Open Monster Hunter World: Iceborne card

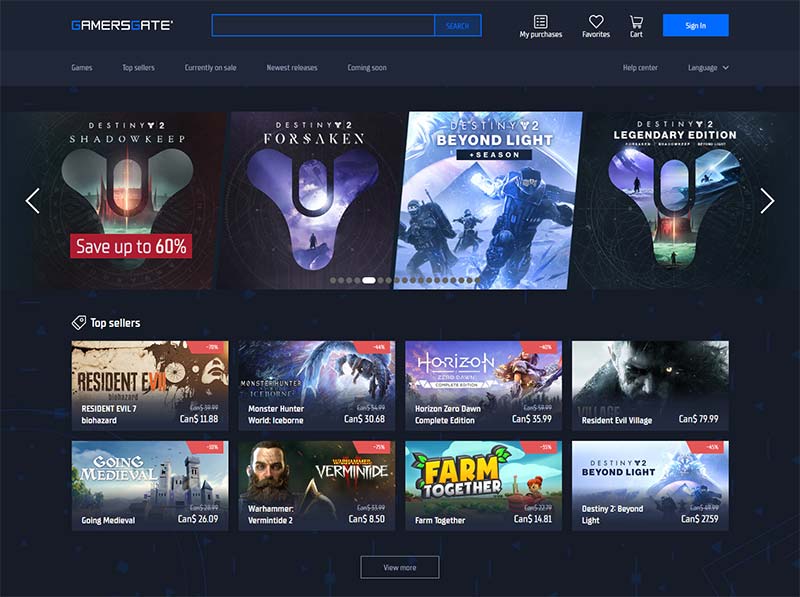tap(317, 386)
